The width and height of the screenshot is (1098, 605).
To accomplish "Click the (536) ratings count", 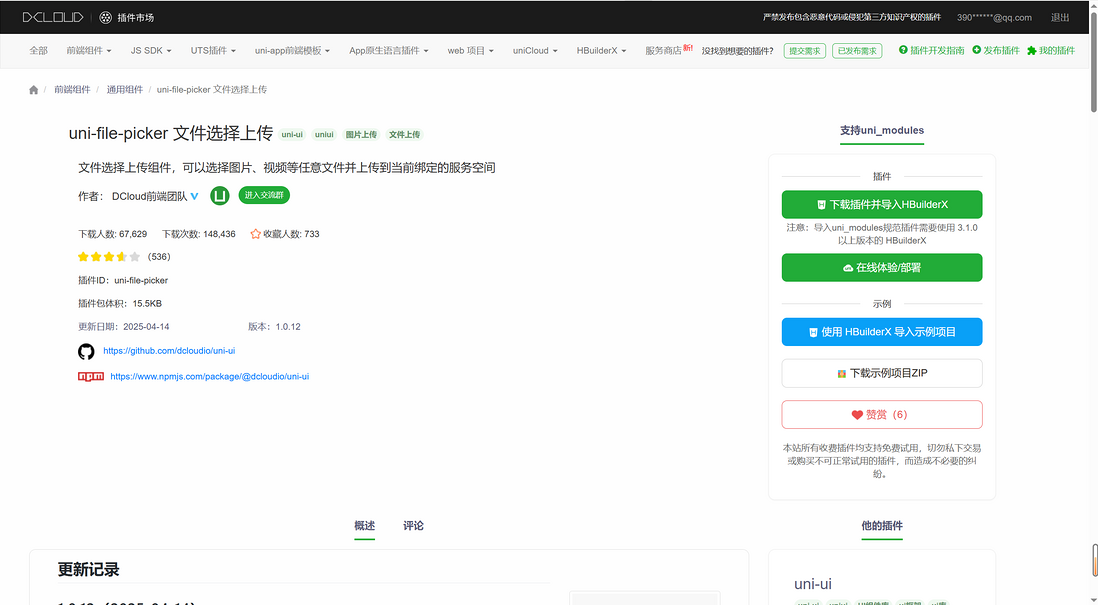I will pos(159,257).
